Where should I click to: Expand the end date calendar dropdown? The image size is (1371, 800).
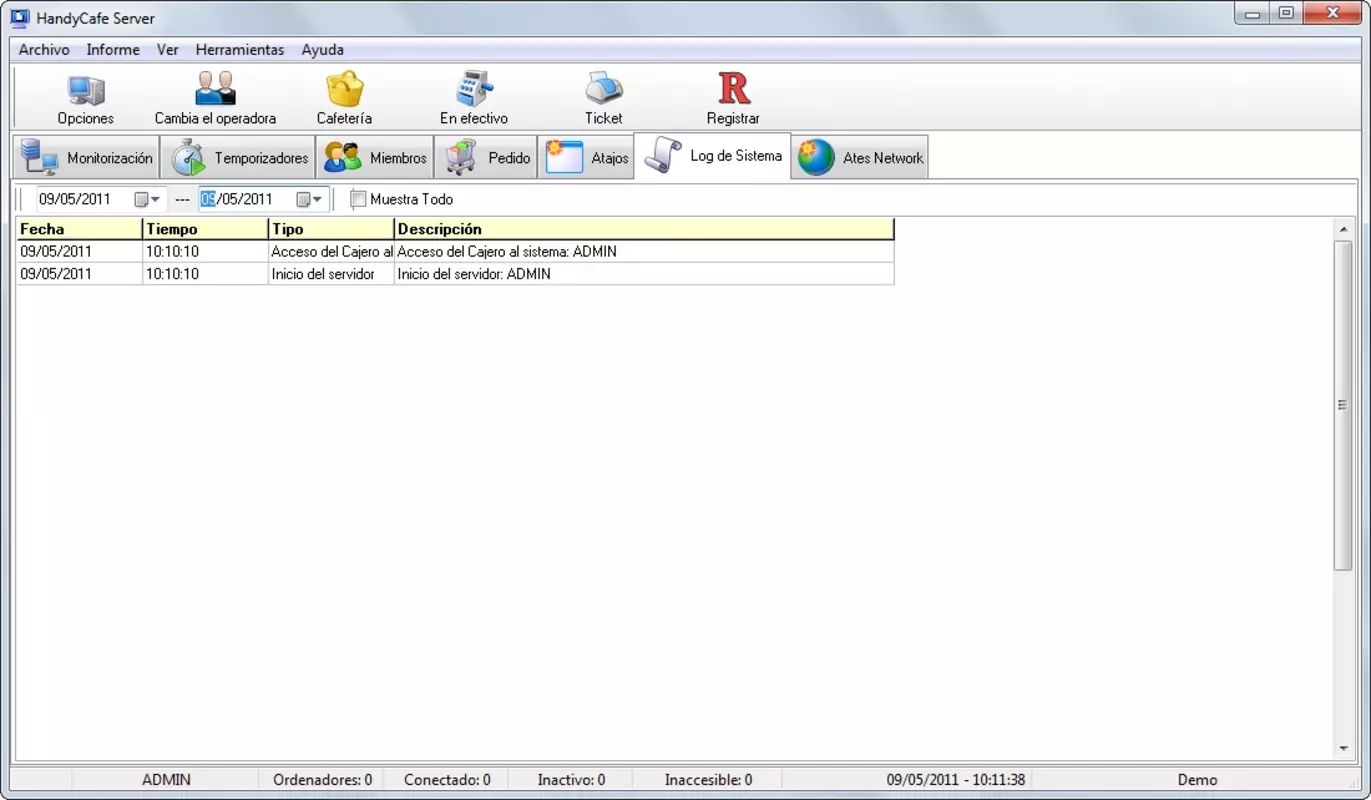tap(310, 199)
